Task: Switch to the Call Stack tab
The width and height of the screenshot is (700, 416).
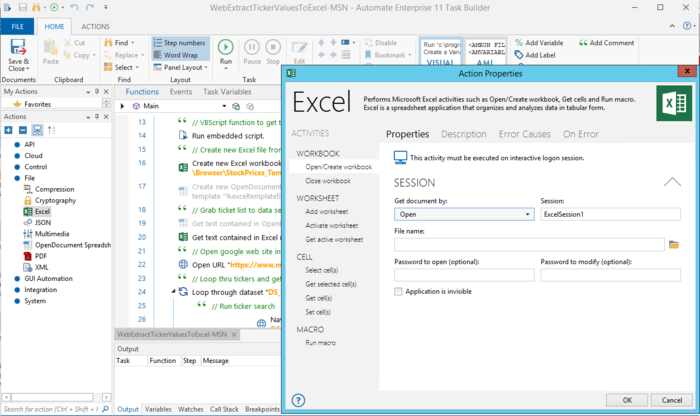Action: coord(224,409)
